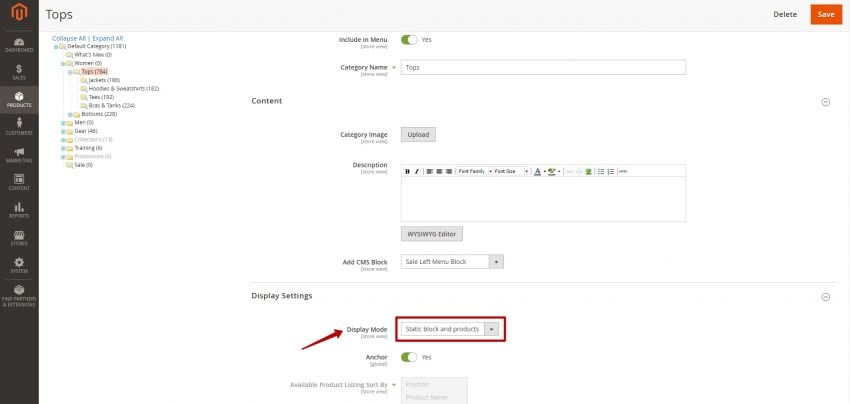The image size is (850, 404).
Task: Center-align description text
Action: (x=439, y=171)
